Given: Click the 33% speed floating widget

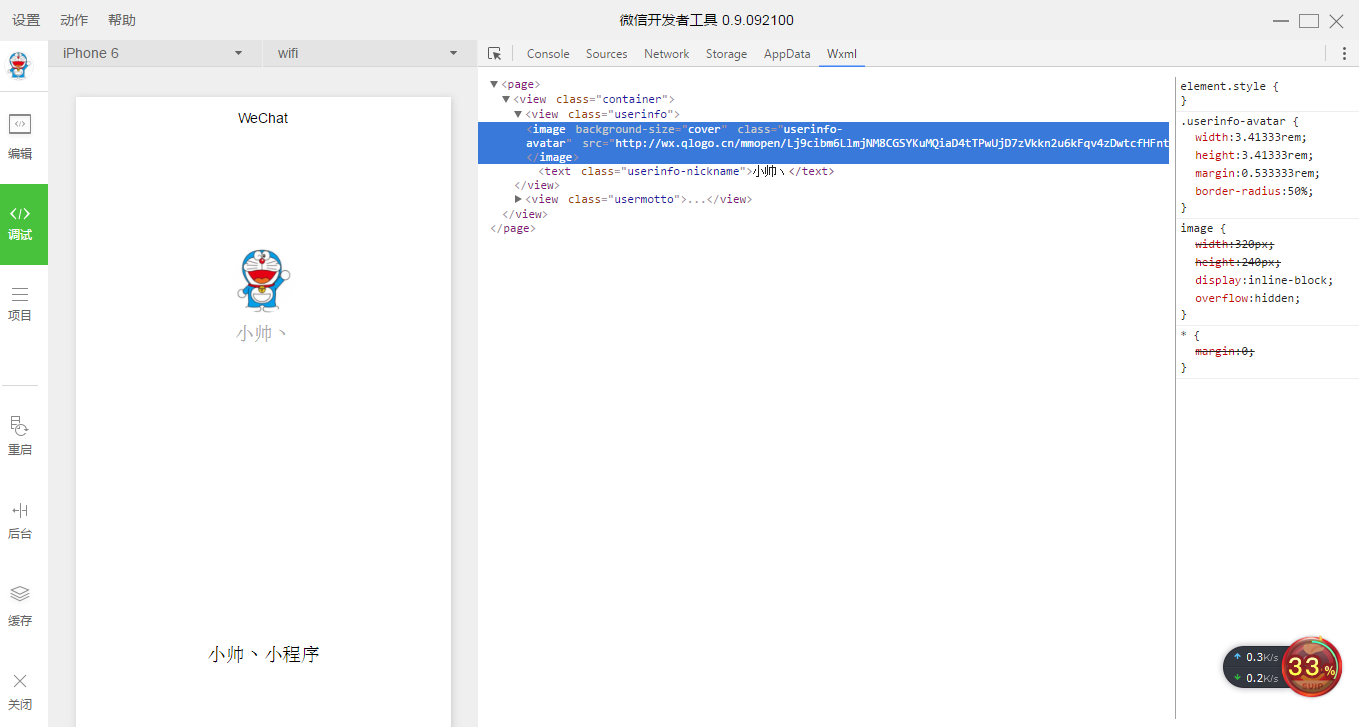Looking at the screenshot, I should pos(1311,666).
